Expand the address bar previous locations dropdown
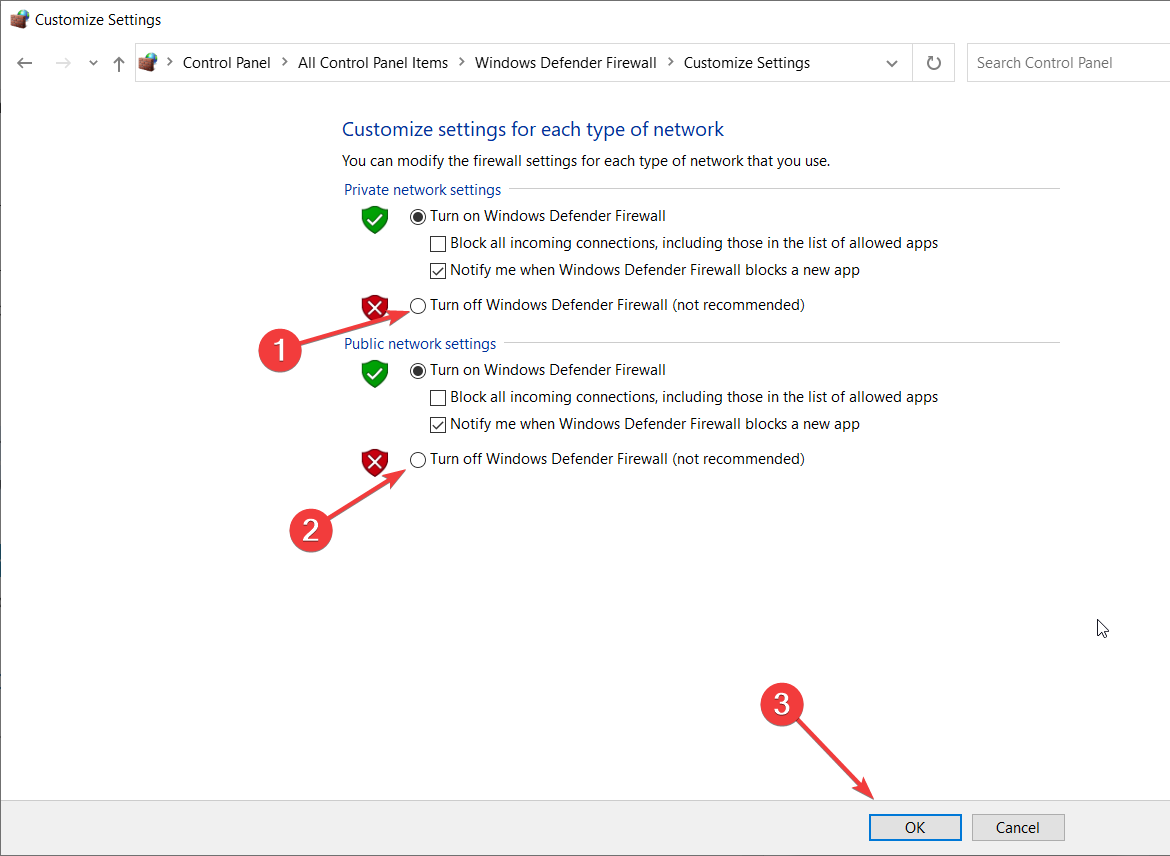 [x=892, y=63]
